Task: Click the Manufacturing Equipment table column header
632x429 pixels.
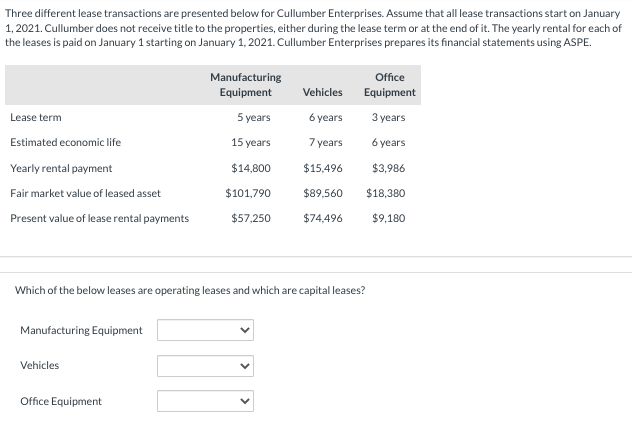Action: coord(245,85)
